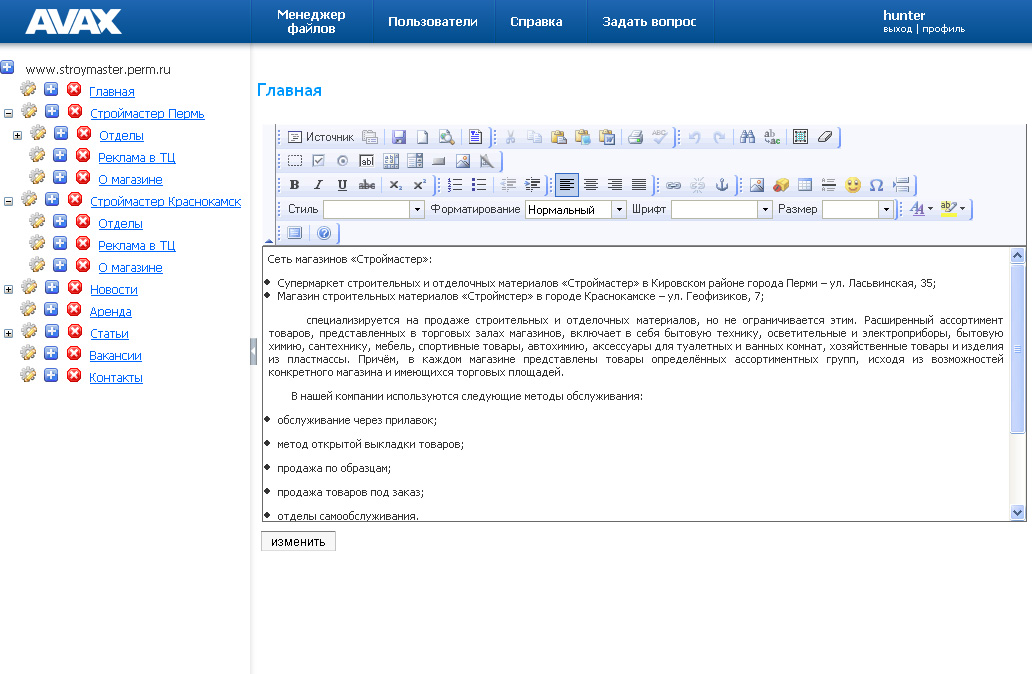Insert a smiley
1032x674 pixels.
853,185
